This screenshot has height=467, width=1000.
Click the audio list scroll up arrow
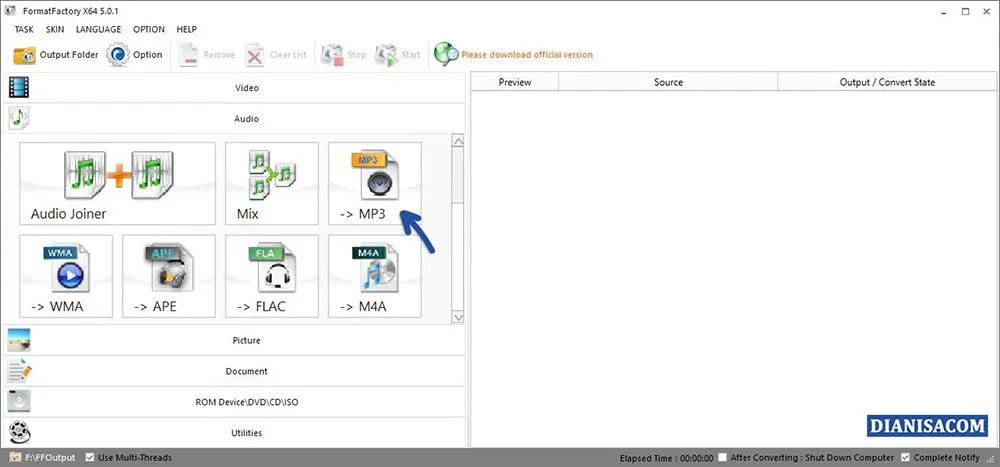pos(458,141)
